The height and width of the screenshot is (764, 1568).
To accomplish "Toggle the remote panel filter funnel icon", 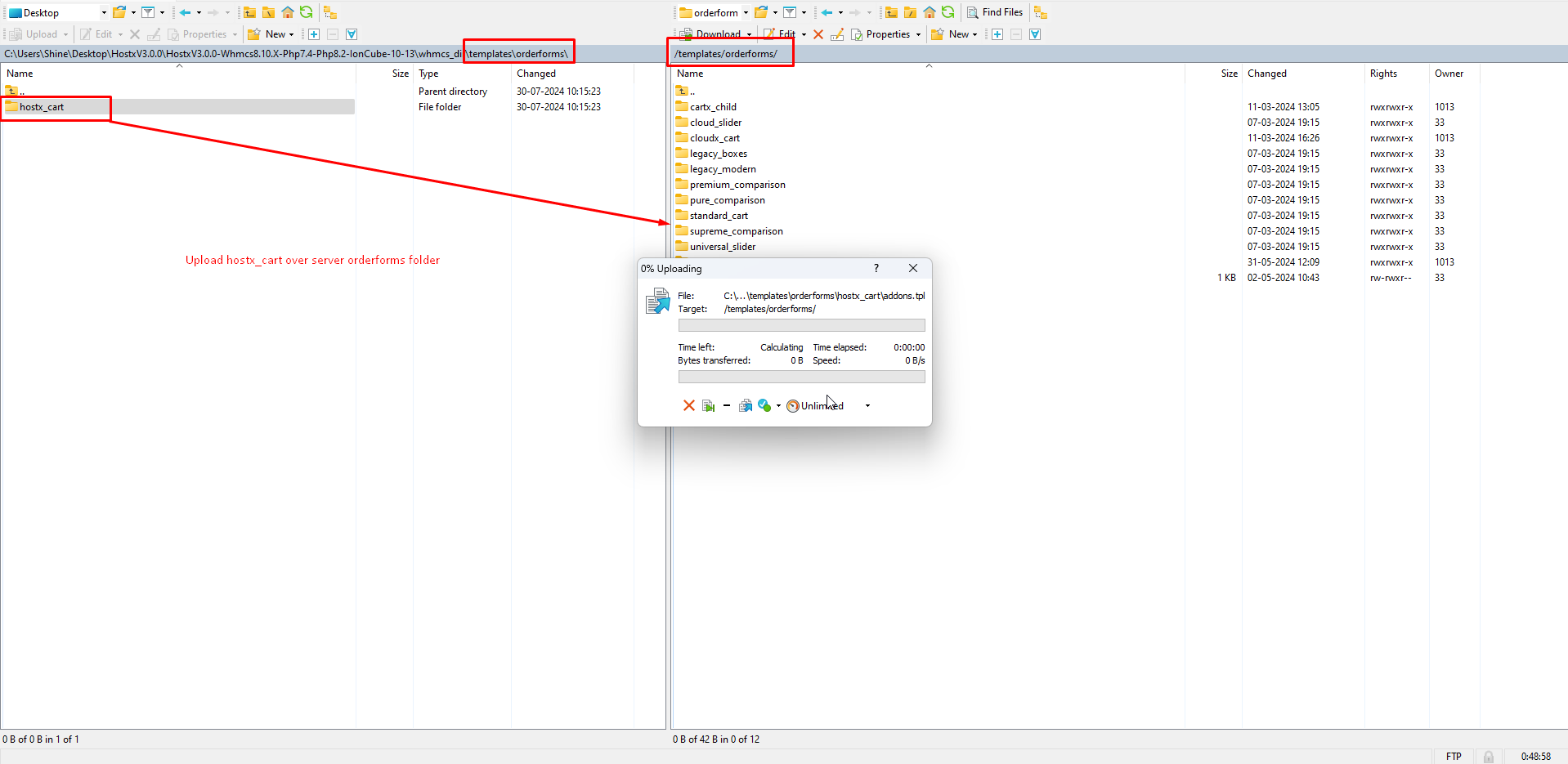I will [790, 12].
